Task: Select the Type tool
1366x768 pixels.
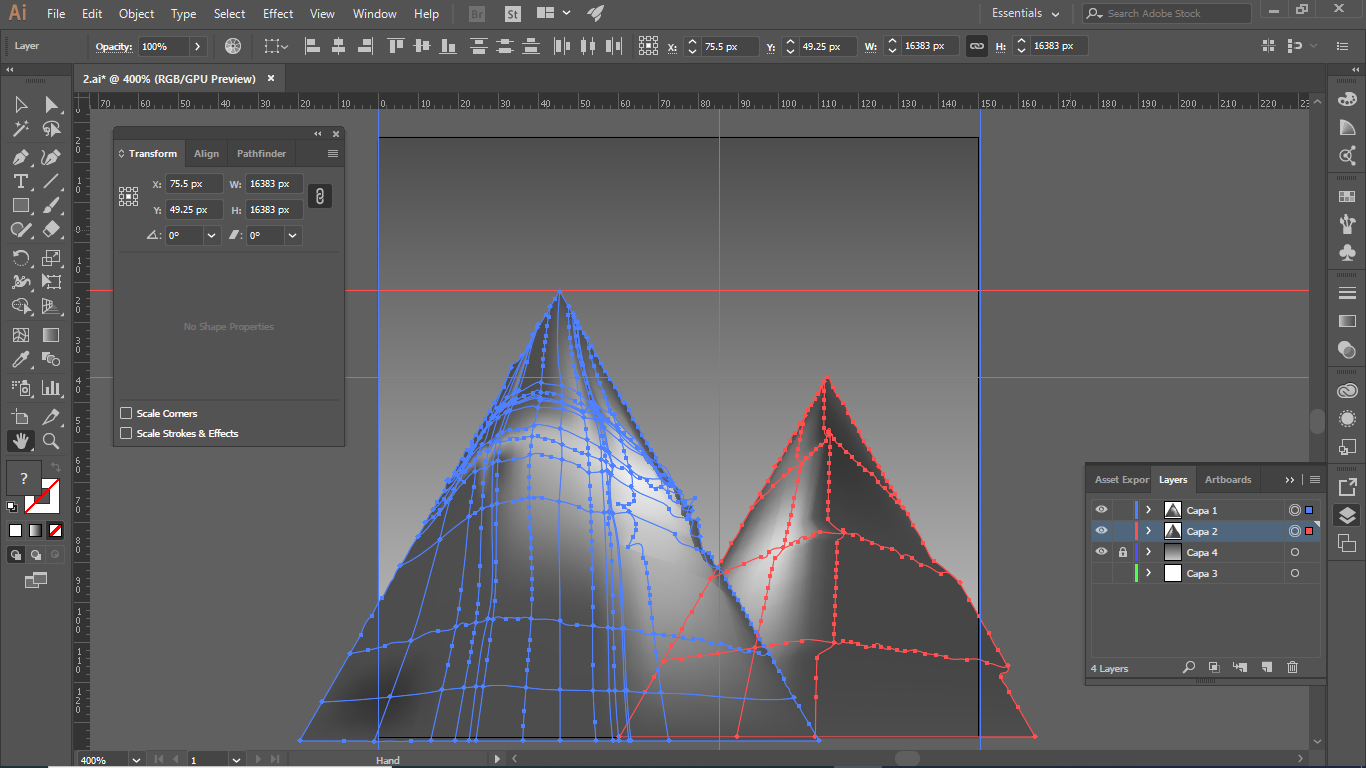Action: tap(20, 181)
